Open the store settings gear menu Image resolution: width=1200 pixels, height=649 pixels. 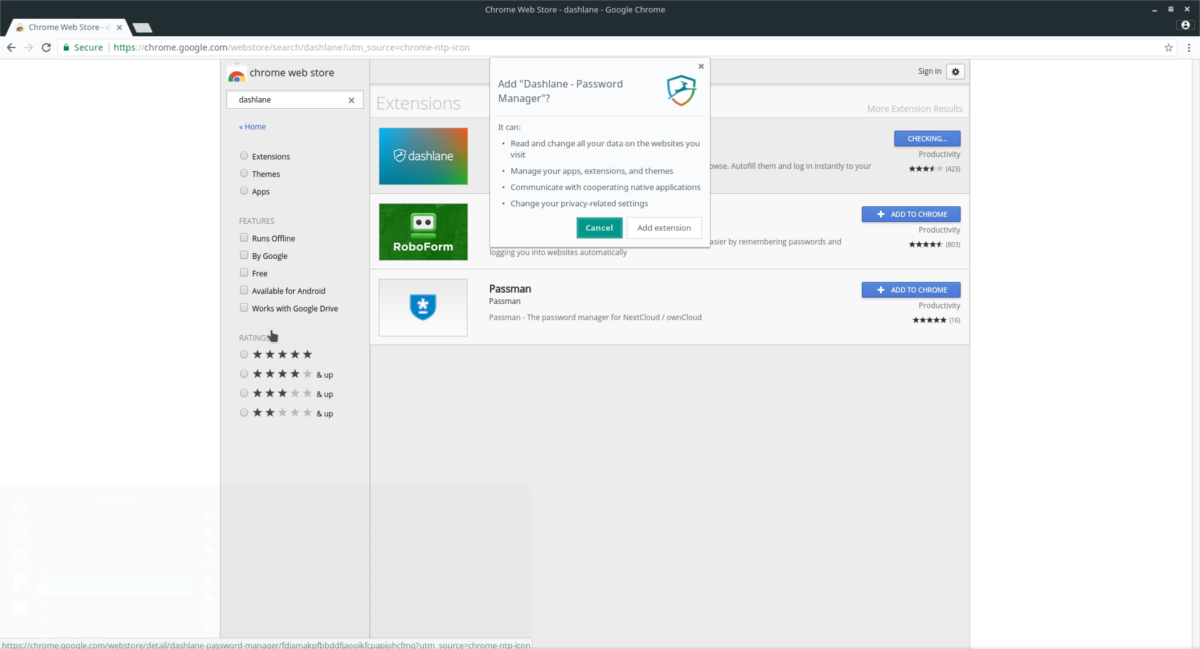pos(955,71)
